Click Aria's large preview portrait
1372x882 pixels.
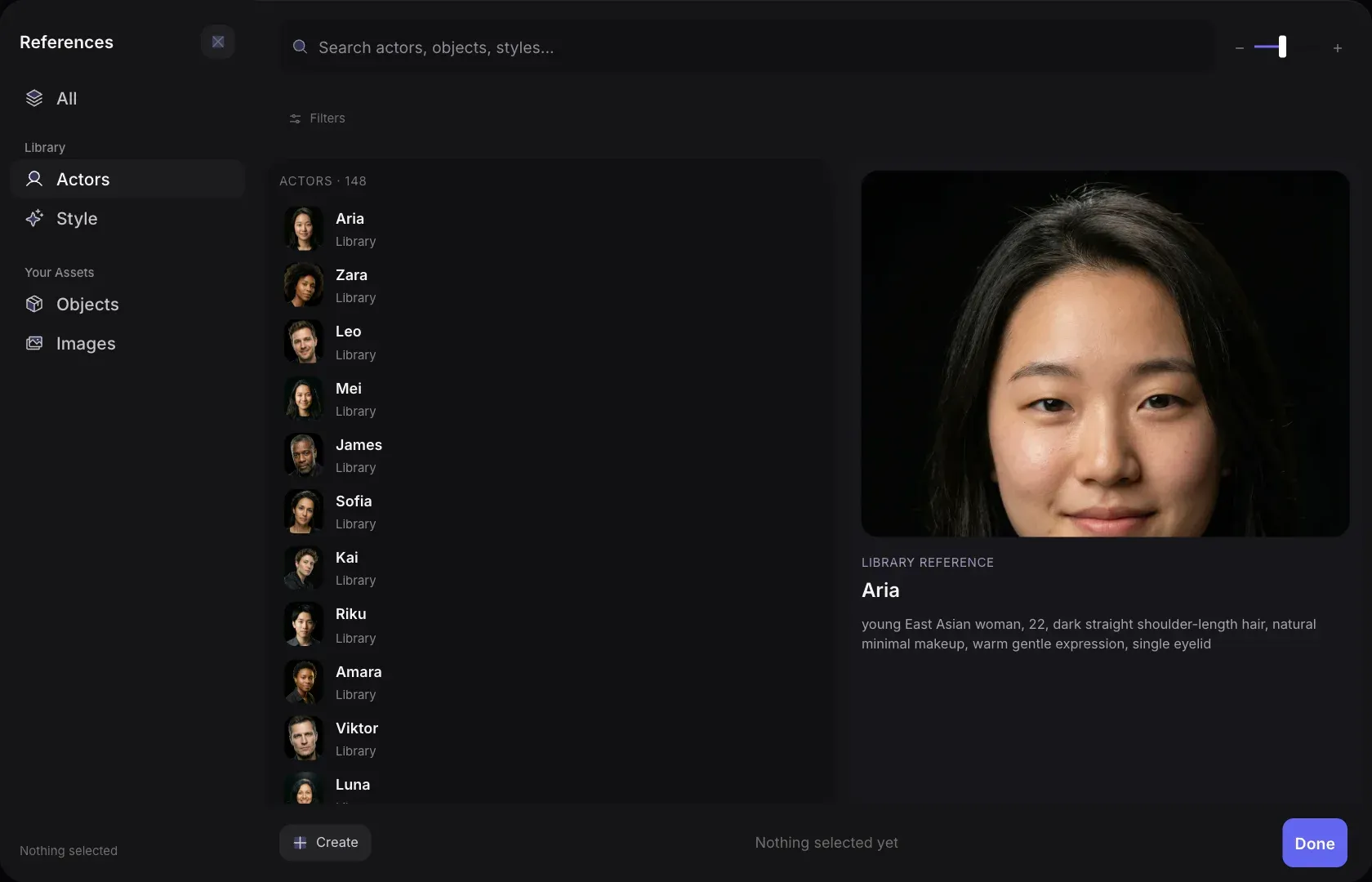click(1105, 354)
